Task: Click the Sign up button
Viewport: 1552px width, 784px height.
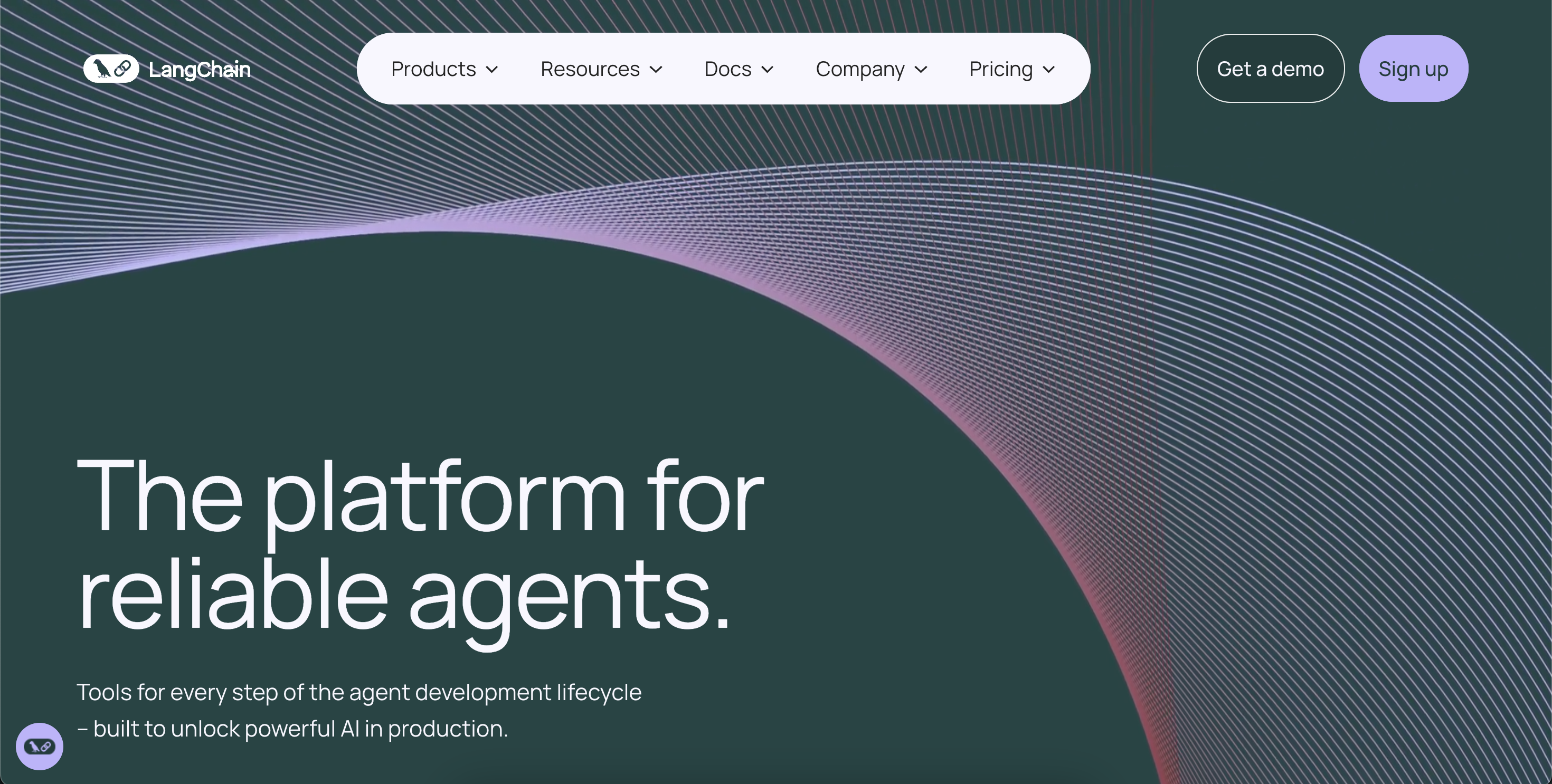Action: 1414,69
